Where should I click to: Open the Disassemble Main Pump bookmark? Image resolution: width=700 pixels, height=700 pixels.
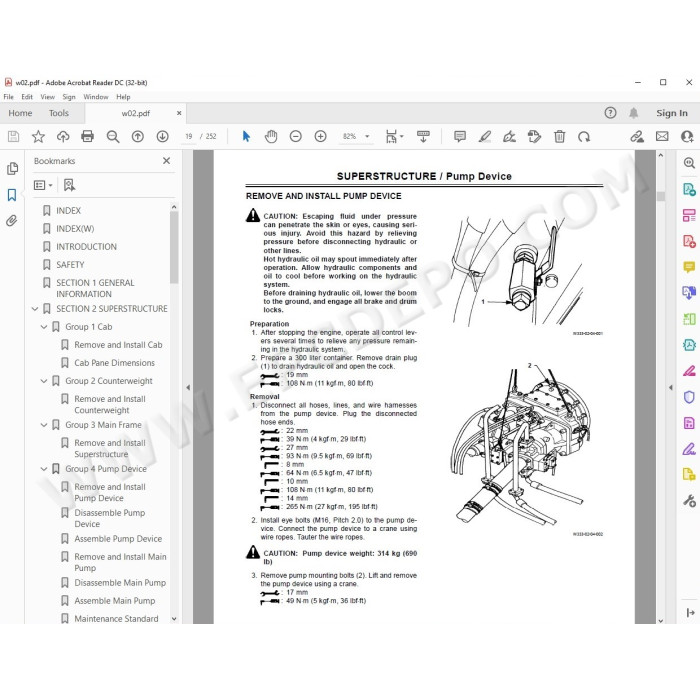(x=120, y=583)
